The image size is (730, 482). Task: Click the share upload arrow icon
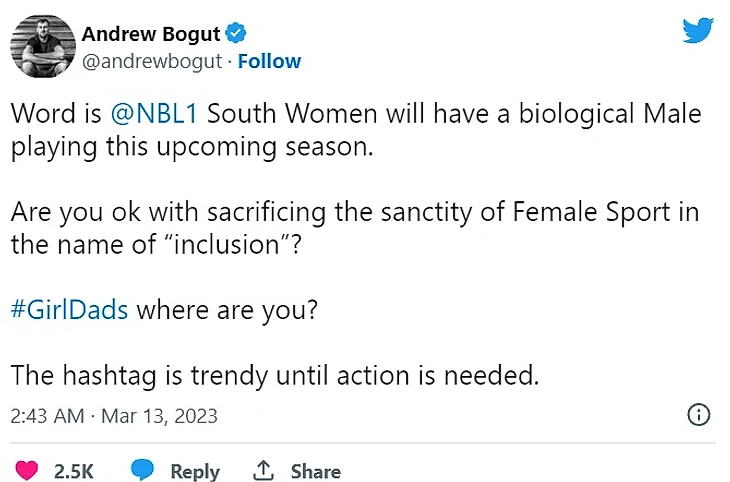264,470
